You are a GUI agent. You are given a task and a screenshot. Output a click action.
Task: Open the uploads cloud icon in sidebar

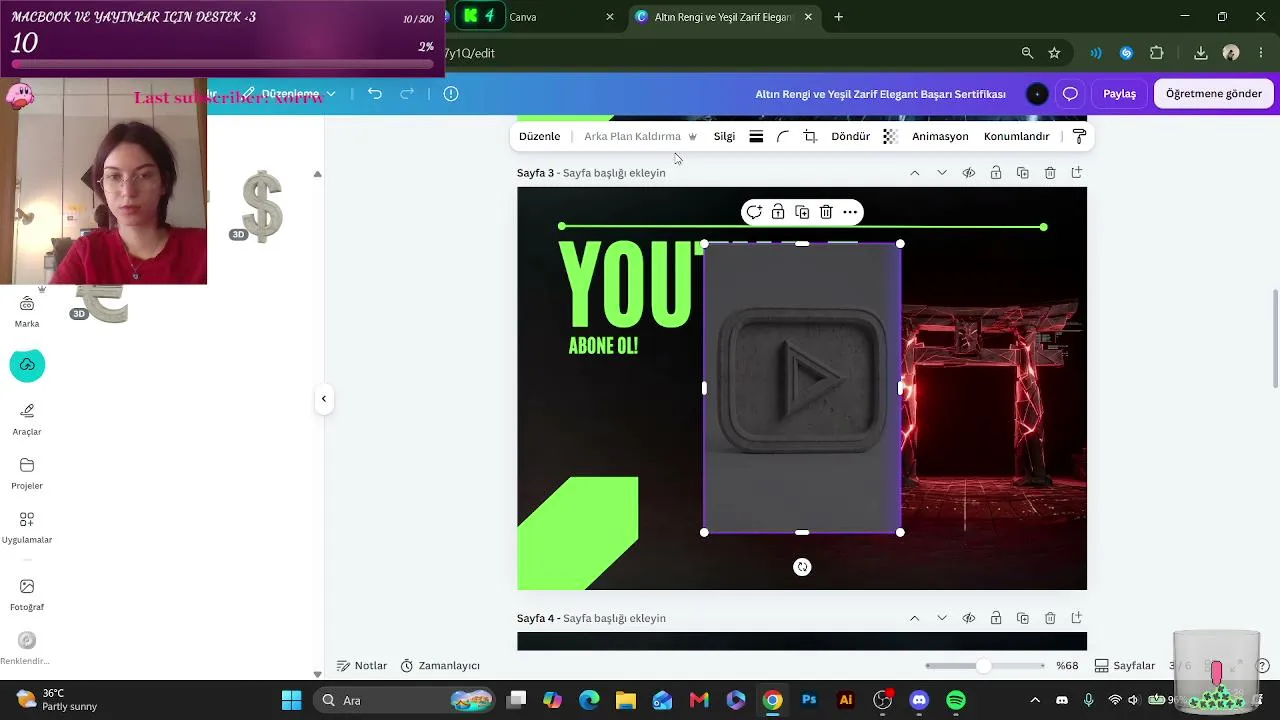tap(27, 365)
